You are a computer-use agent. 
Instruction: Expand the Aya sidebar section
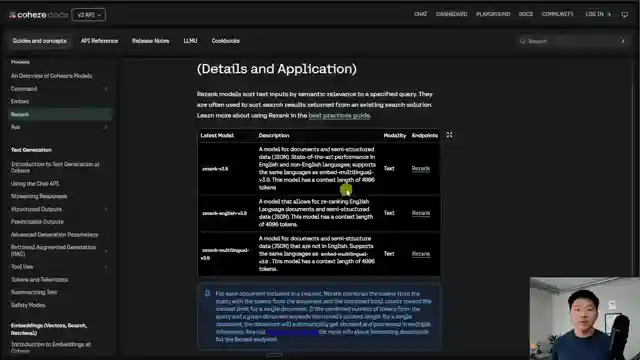106,127
